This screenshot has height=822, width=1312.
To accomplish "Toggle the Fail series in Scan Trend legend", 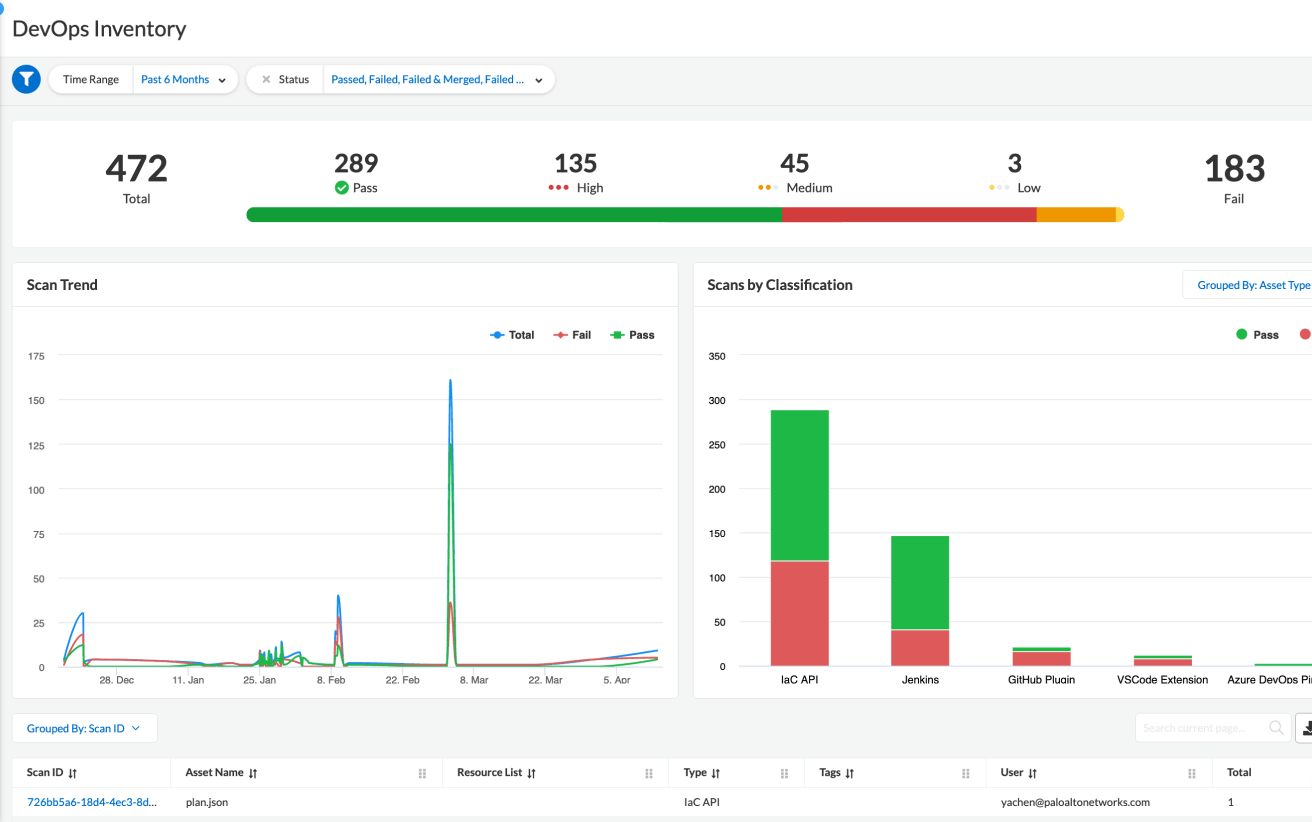I will 571,334.
